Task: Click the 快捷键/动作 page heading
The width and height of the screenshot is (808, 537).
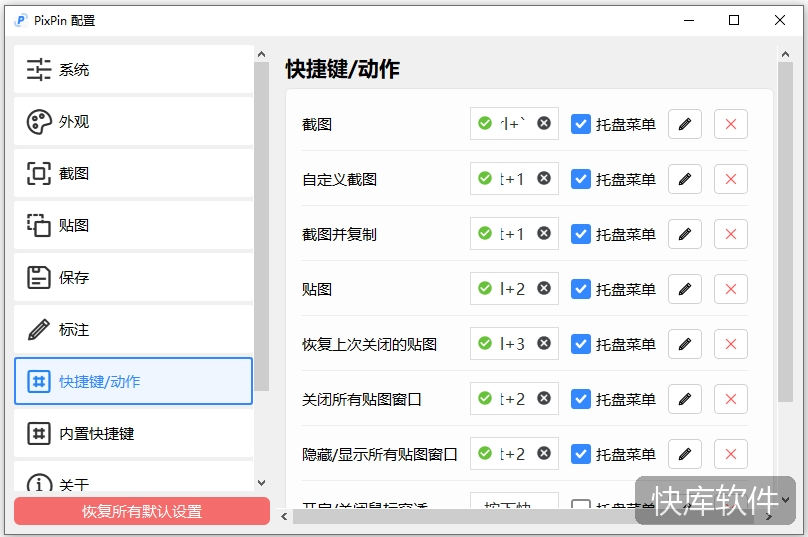Action: coord(343,69)
